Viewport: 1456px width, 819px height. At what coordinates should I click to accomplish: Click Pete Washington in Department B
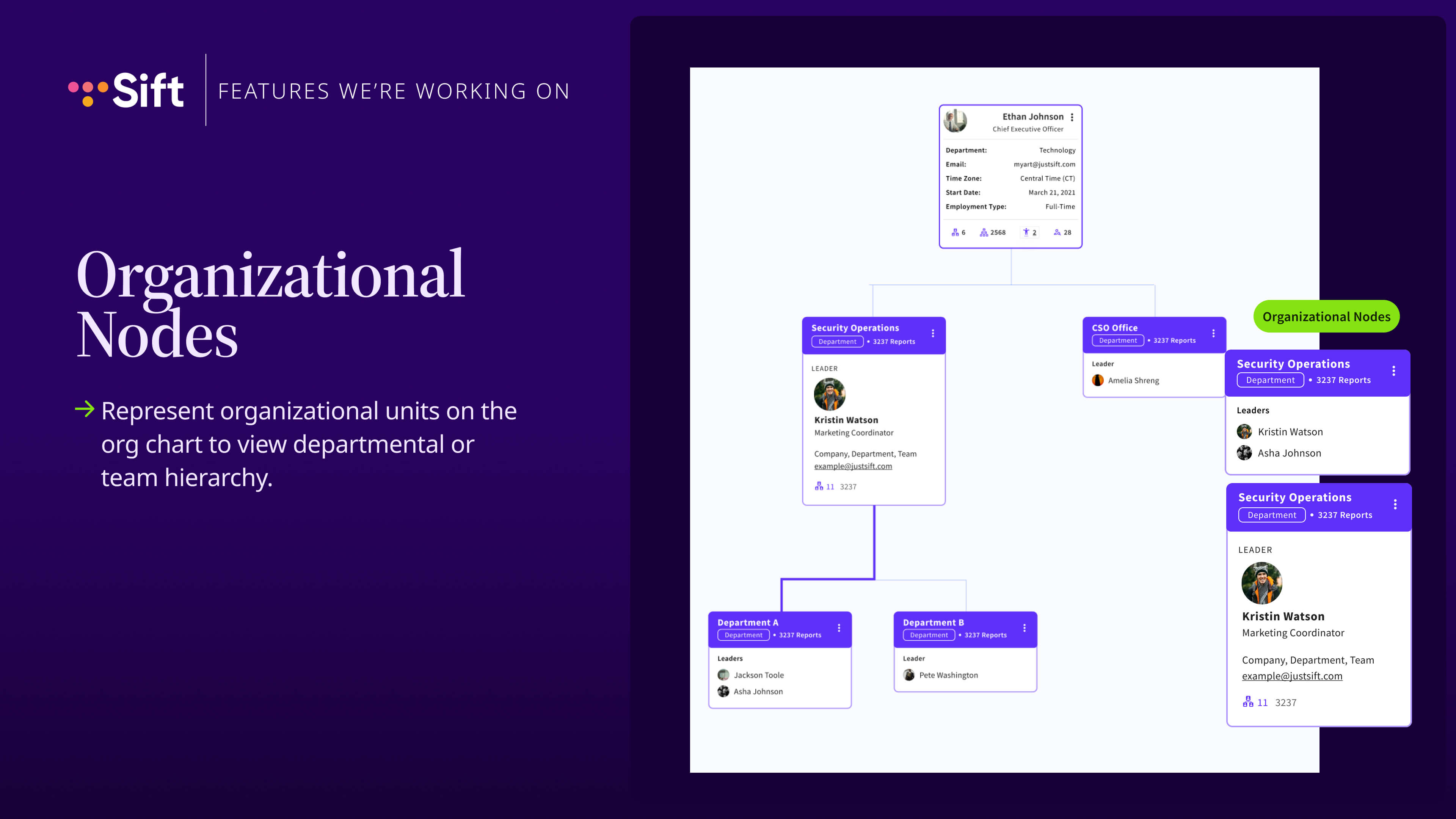tap(948, 675)
